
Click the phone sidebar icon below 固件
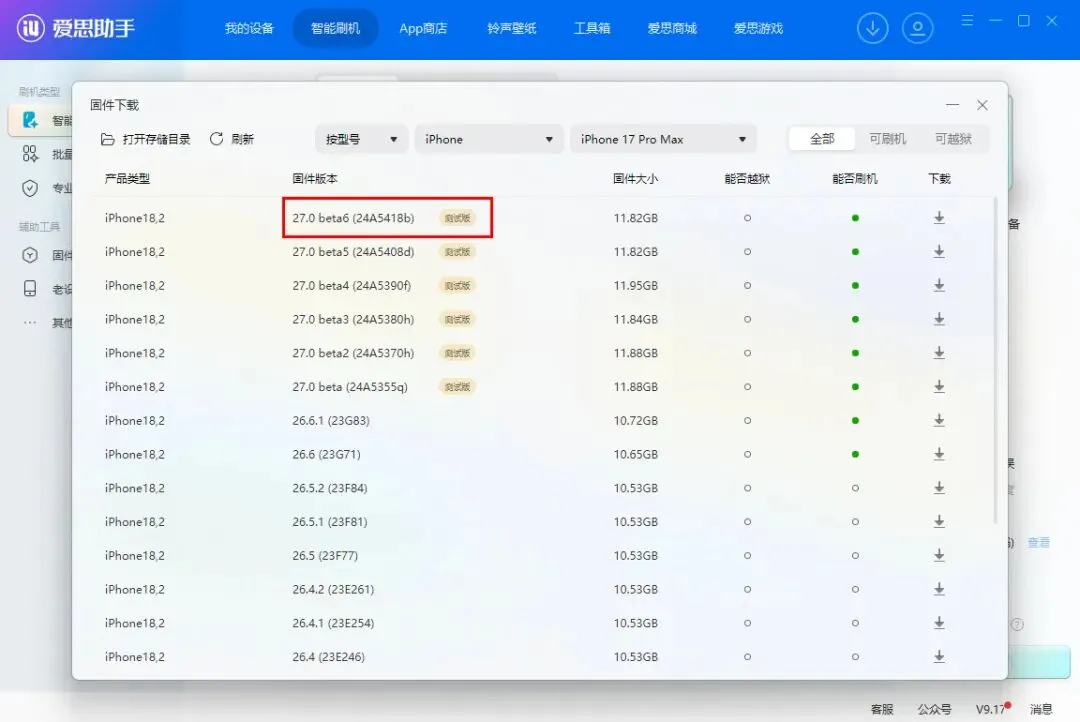(x=30, y=289)
